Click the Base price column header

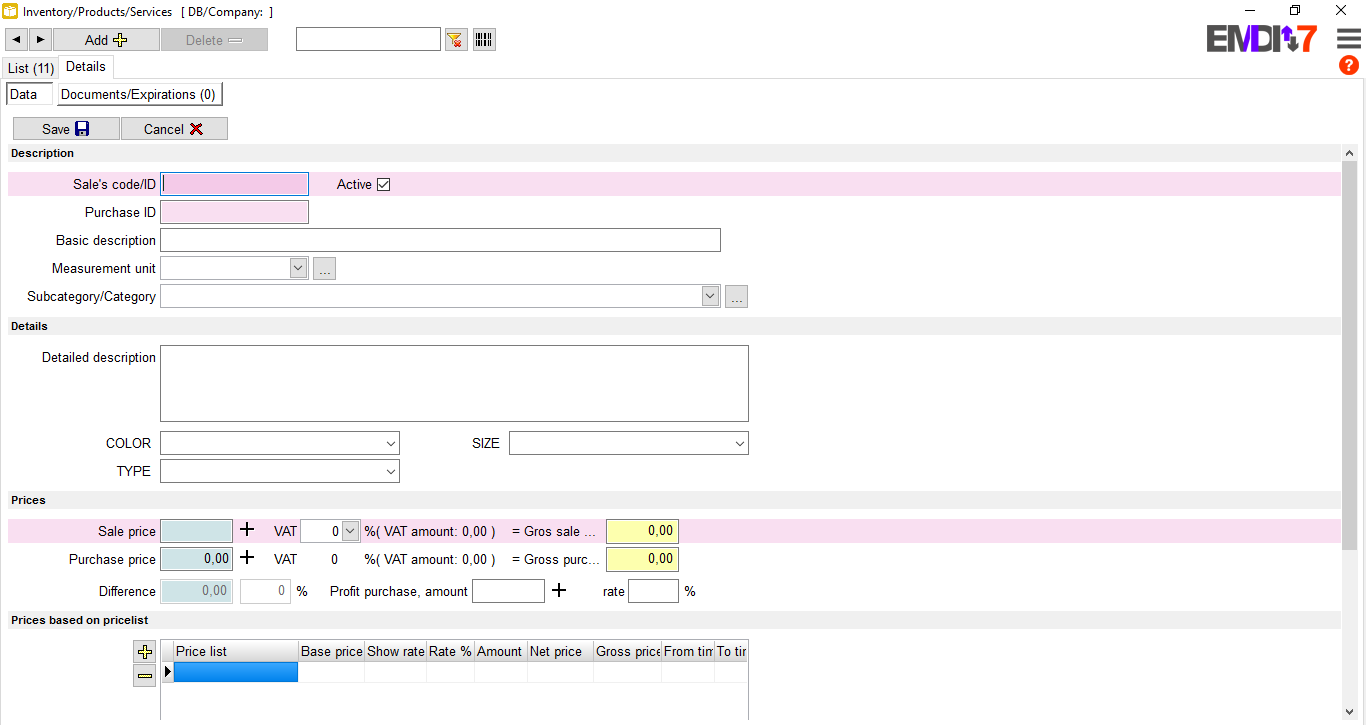[331, 651]
